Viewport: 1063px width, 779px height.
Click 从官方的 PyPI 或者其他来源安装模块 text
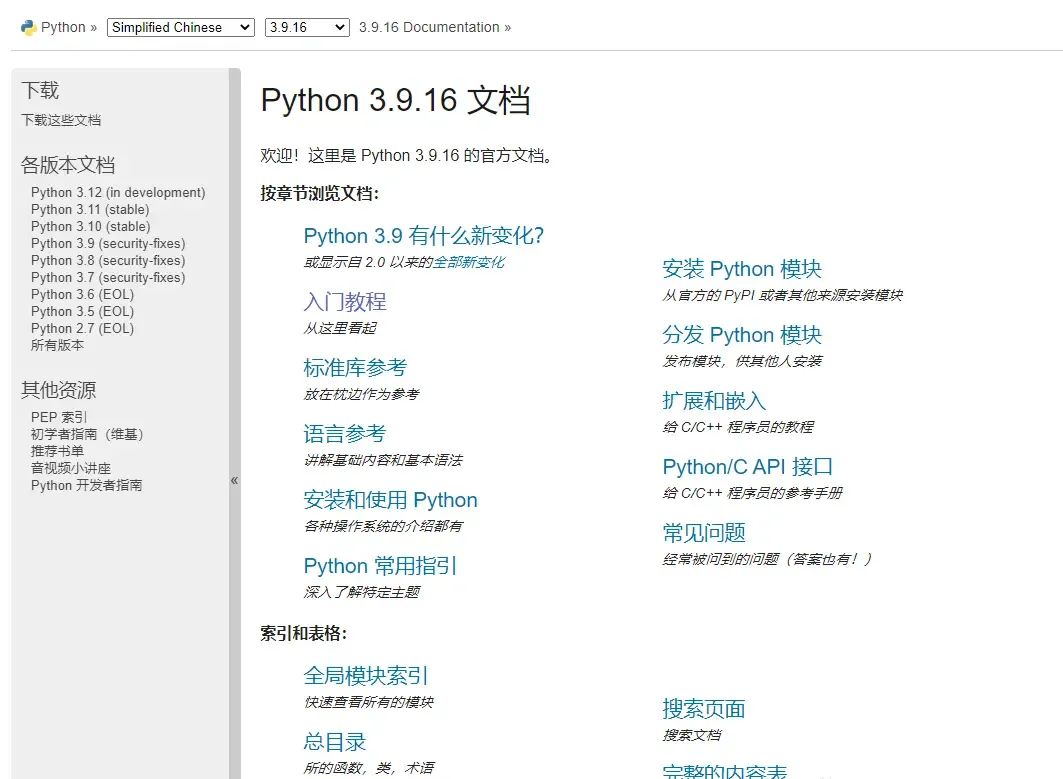pos(782,295)
